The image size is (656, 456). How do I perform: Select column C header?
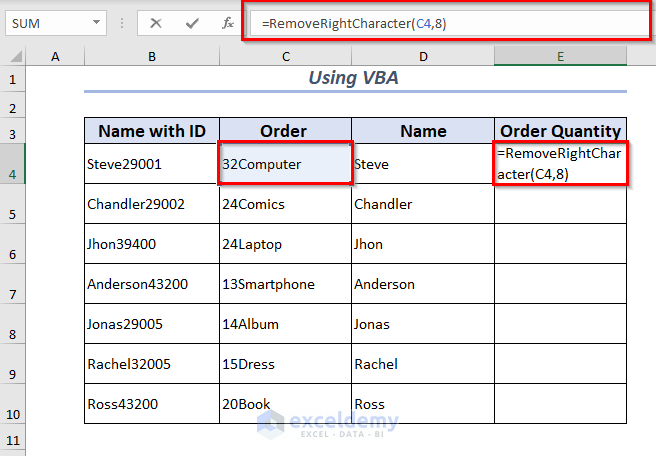[285, 56]
